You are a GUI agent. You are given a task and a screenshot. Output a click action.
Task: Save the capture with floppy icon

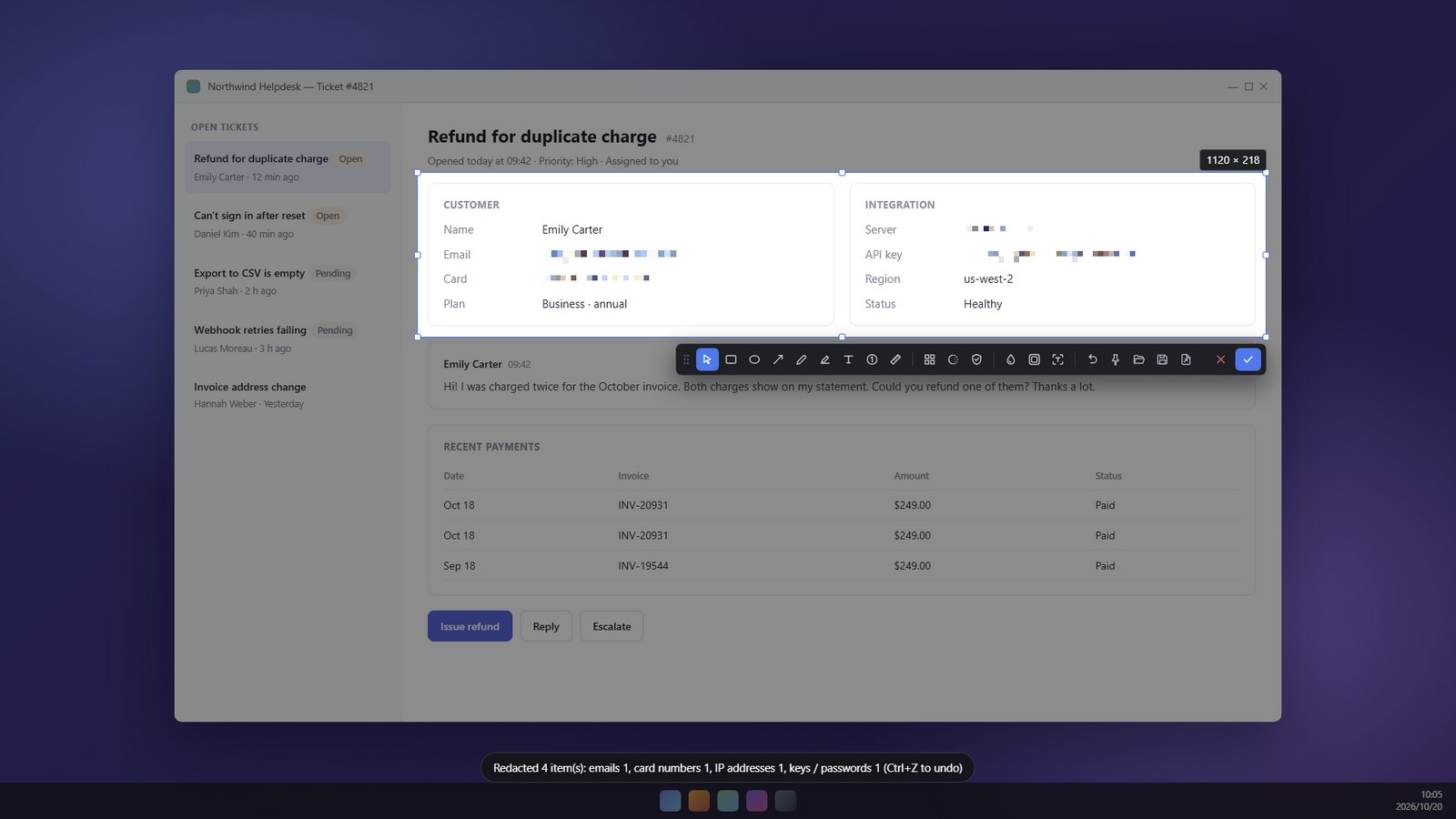[1162, 359]
